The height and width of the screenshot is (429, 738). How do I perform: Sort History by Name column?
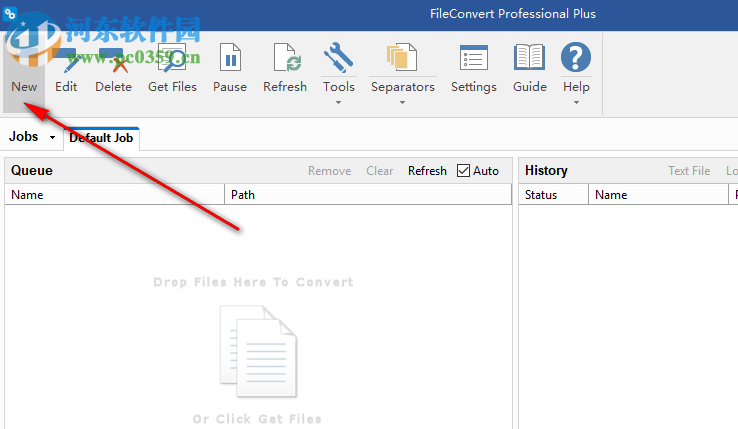pyautogui.click(x=658, y=194)
